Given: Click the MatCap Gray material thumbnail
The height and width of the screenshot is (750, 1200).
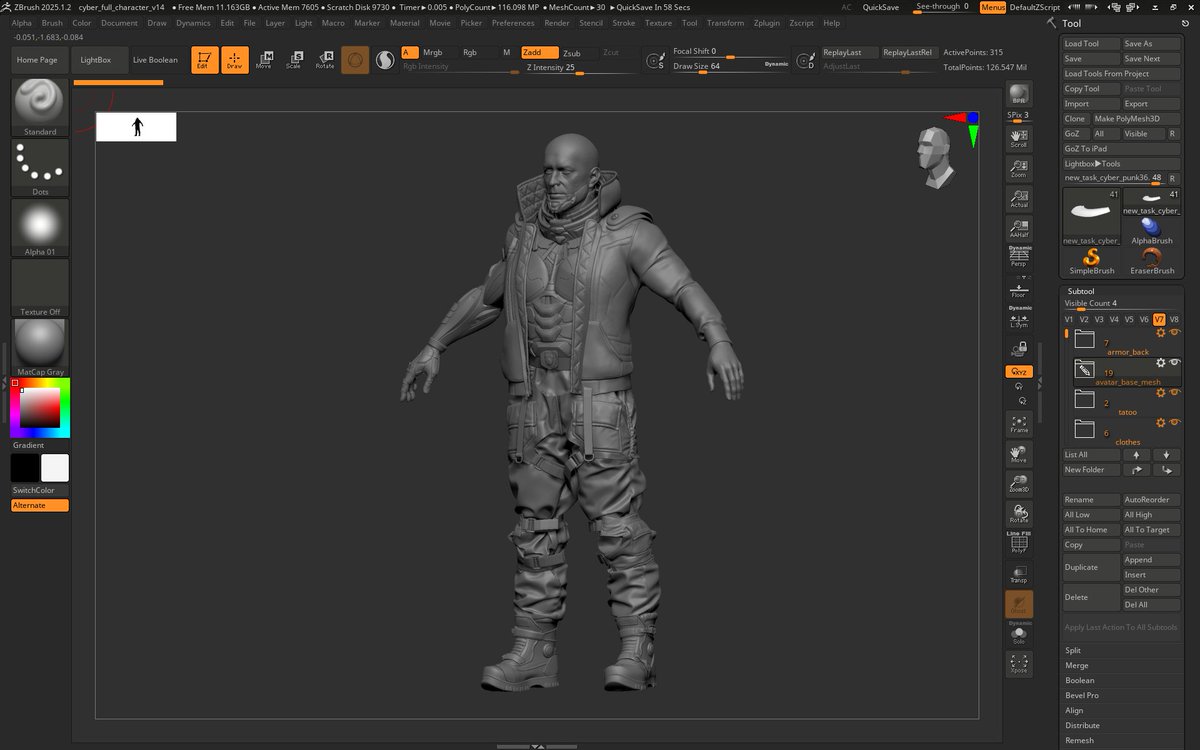Looking at the screenshot, I should pyautogui.click(x=40, y=344).
